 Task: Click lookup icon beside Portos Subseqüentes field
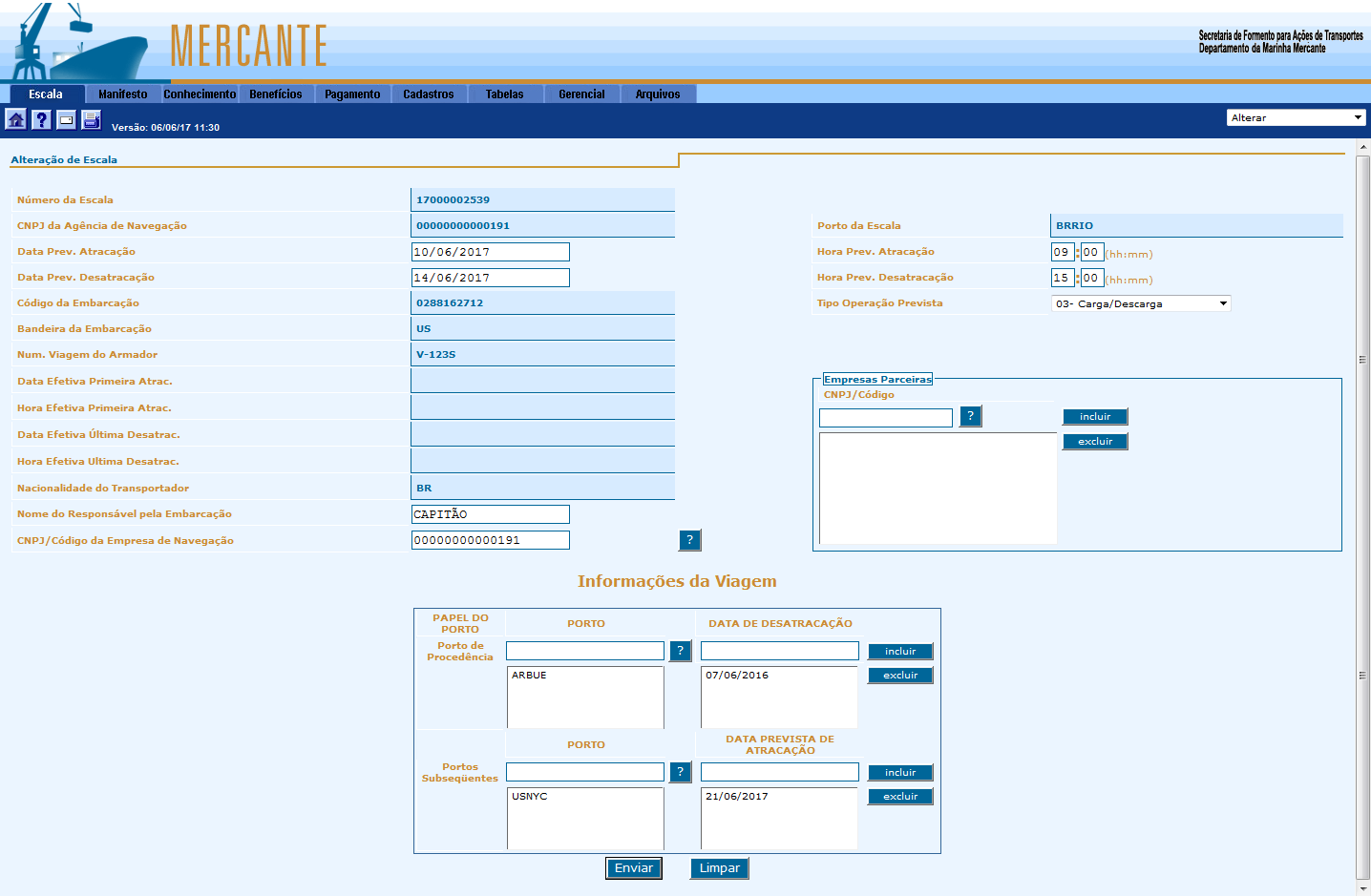pyautogui.click(x=680, y=772)
